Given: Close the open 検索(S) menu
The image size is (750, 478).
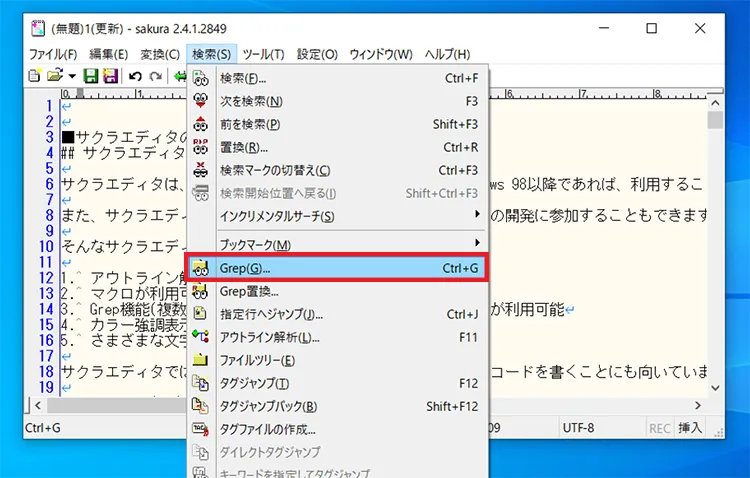Looking at the screenshot, I should tap(211, 54).
